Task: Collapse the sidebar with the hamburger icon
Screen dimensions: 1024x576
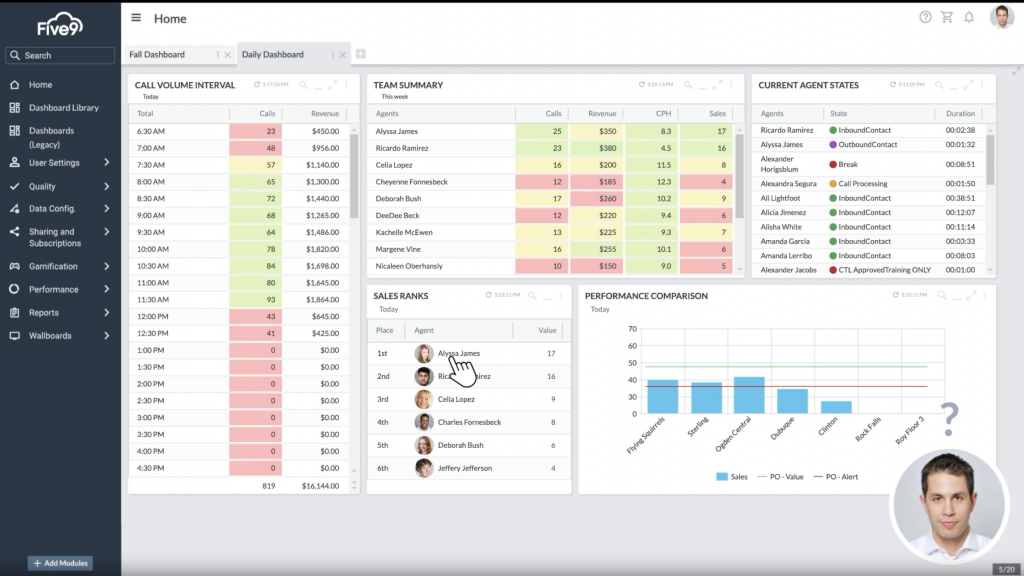Action: pos(136,17)
